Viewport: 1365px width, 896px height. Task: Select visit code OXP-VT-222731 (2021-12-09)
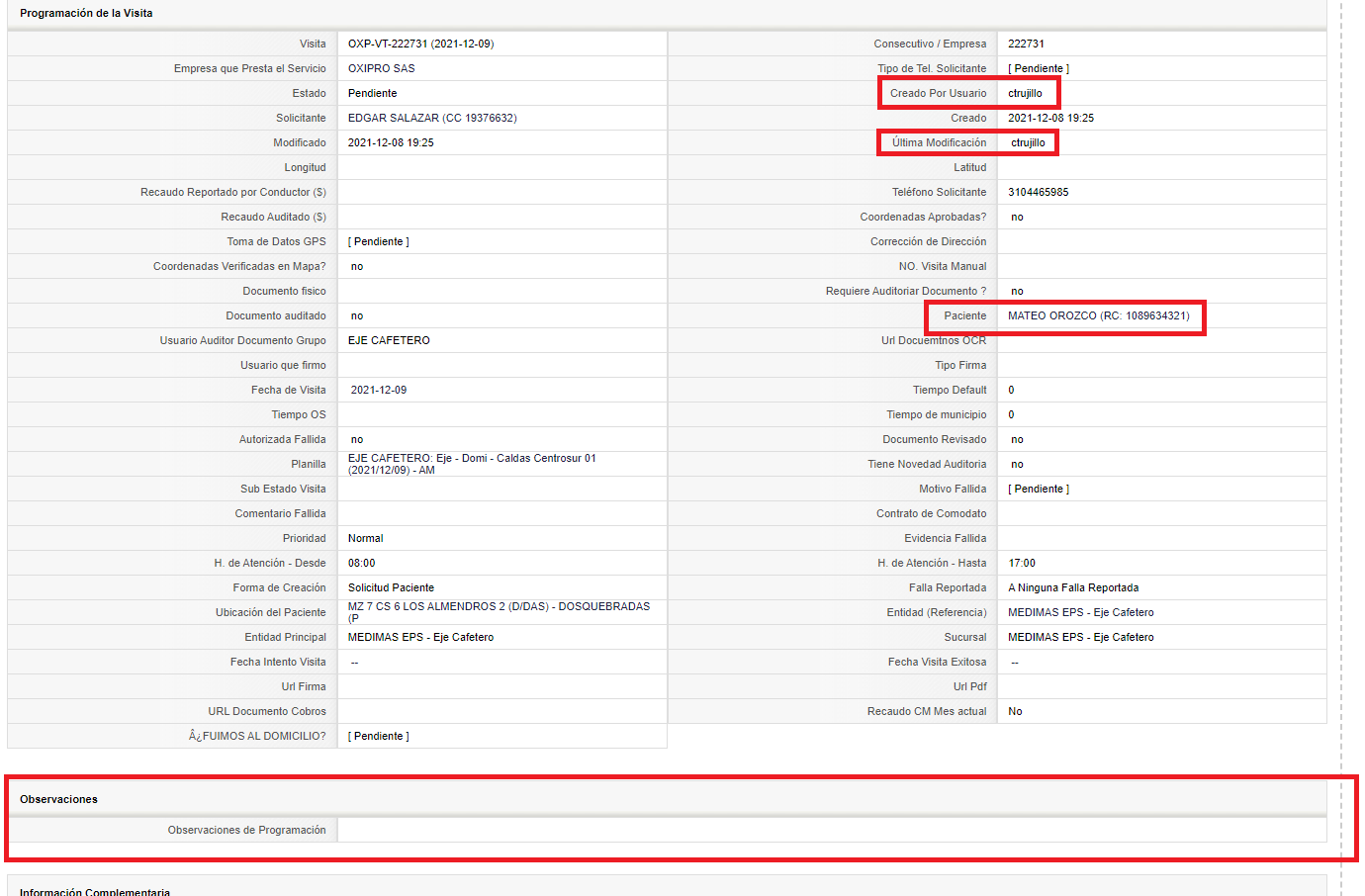click(420, 44)
